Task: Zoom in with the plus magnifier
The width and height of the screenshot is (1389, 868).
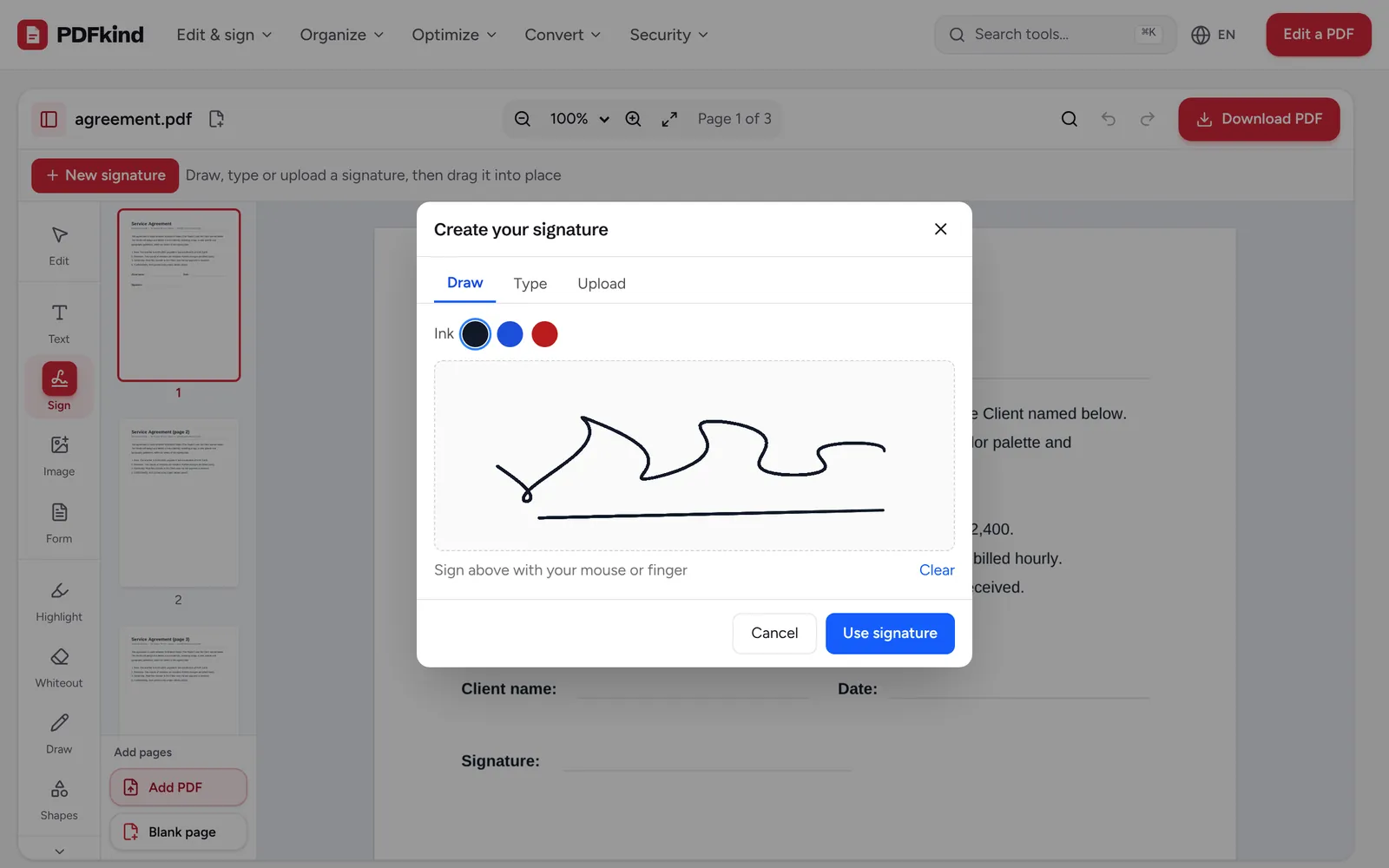Action: tap(634, 119)
